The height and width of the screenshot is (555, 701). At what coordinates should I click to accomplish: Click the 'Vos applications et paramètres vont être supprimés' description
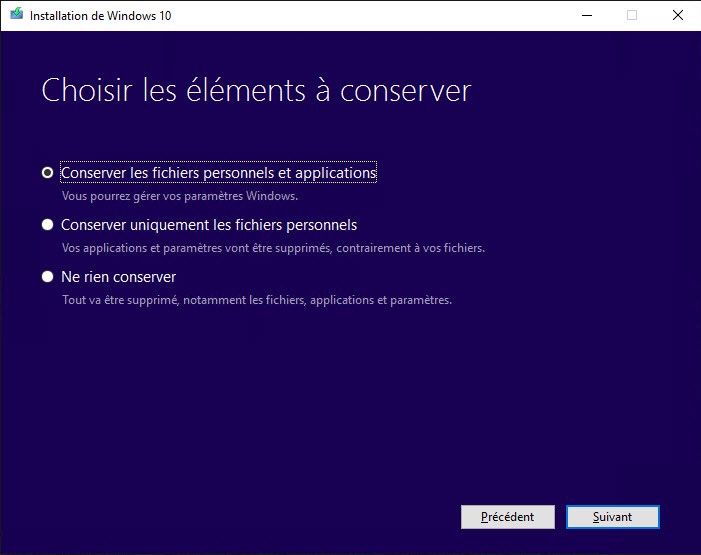[273, 248]
